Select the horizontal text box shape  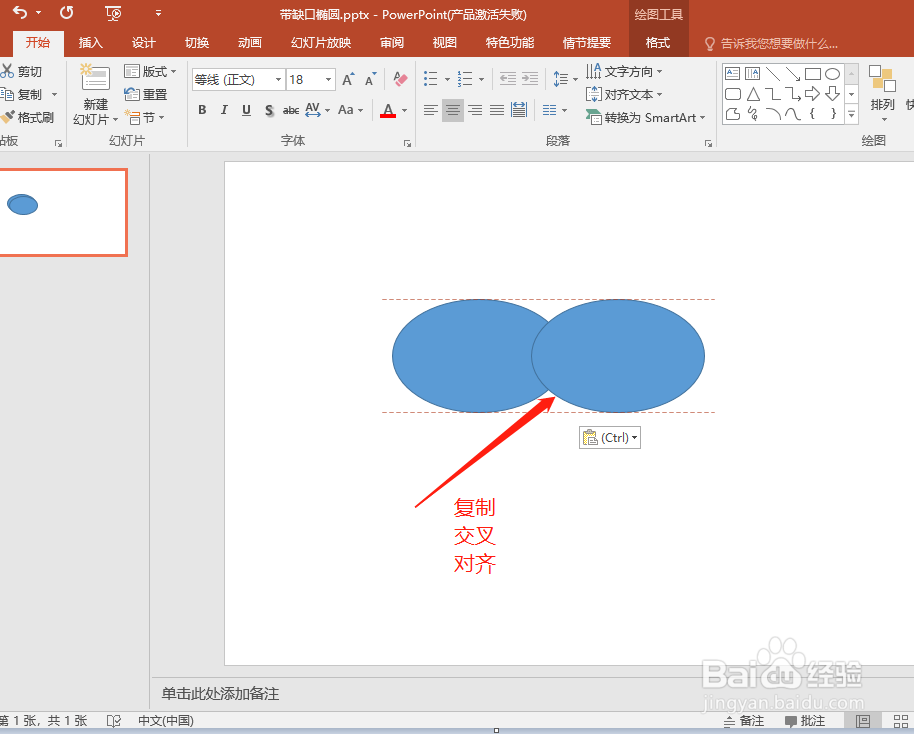point(732,73)
